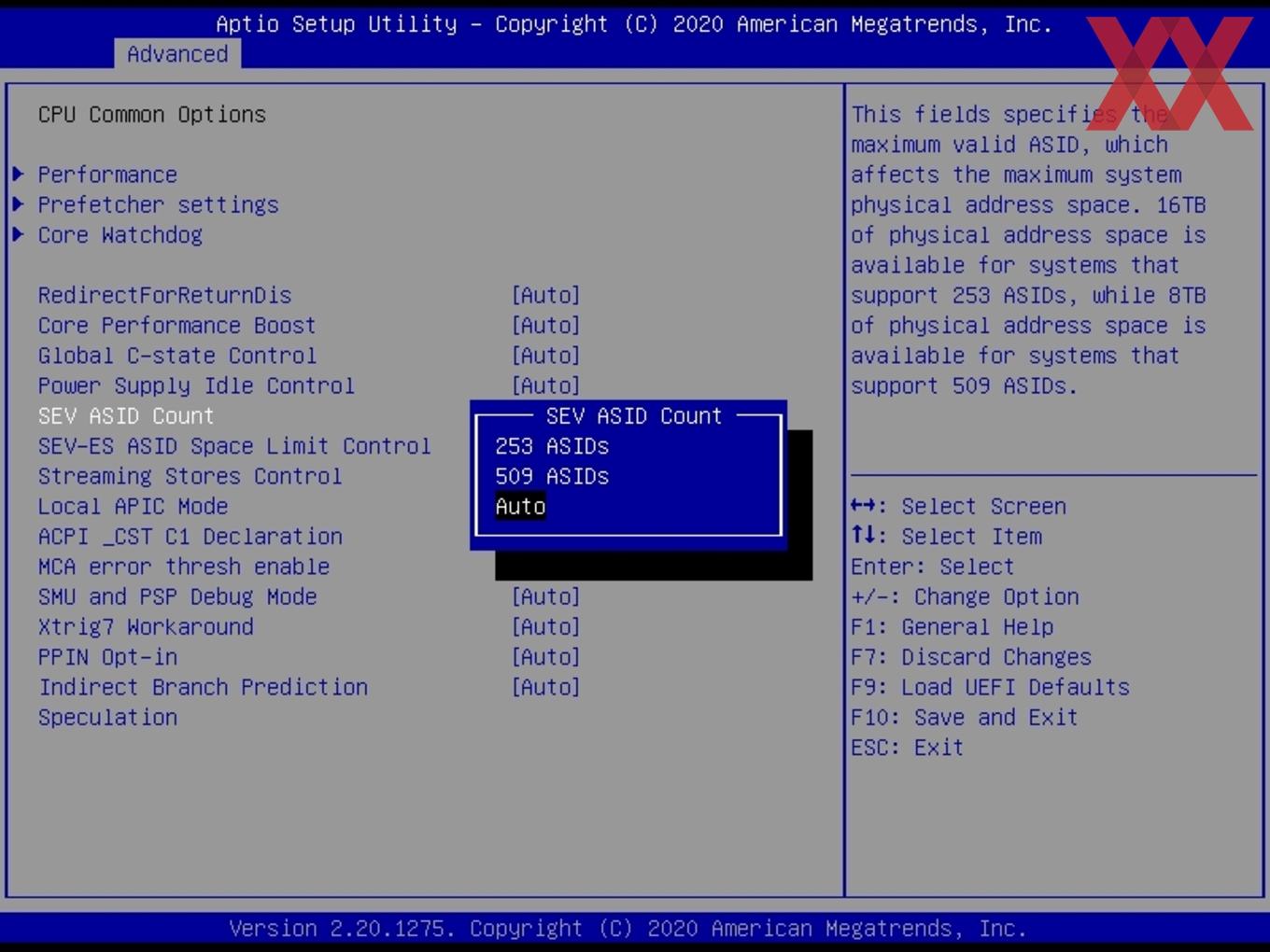Open the Core Watchdog submenu
This screenshot has width=1270, height=952.
[120, 234]
